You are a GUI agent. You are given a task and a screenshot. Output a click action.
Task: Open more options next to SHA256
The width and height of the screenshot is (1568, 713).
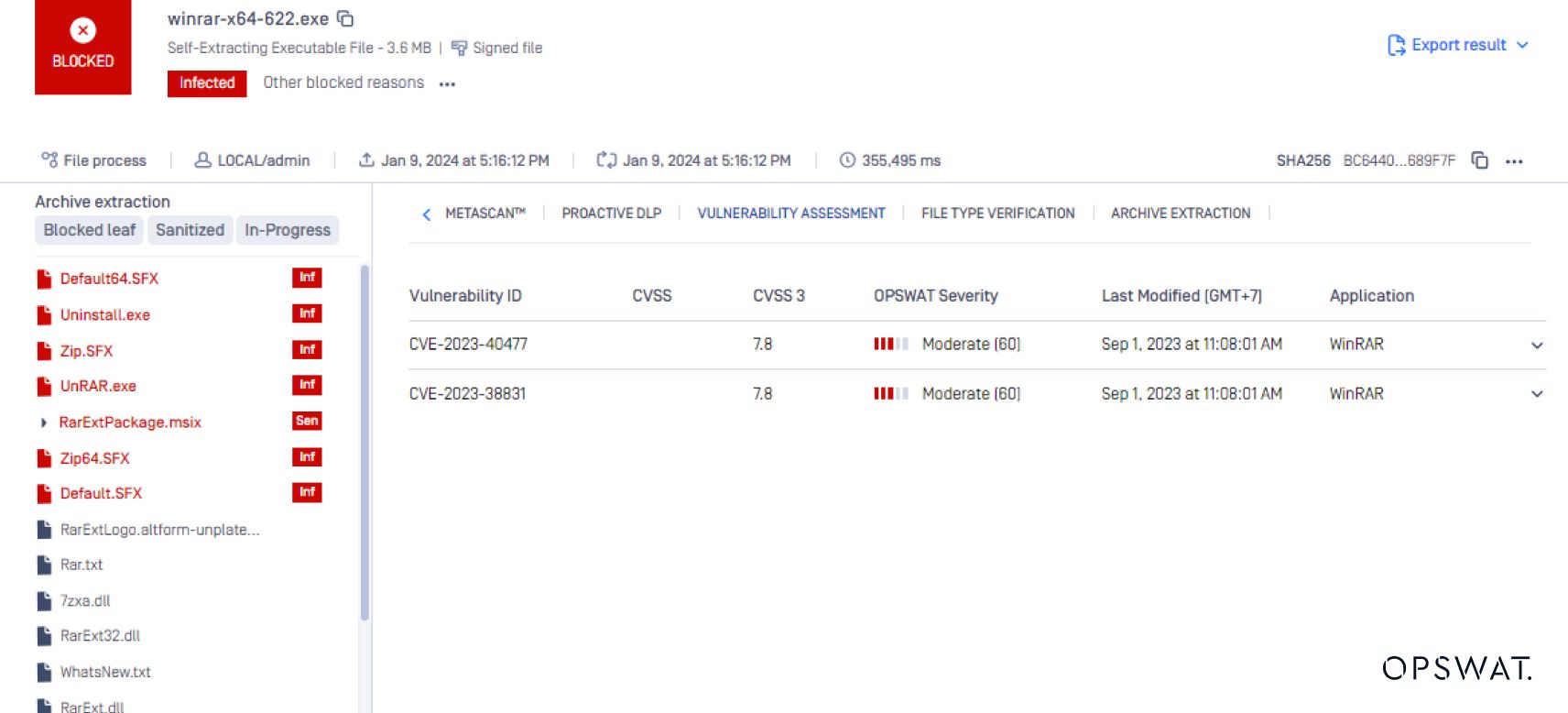pos(1514,161)
